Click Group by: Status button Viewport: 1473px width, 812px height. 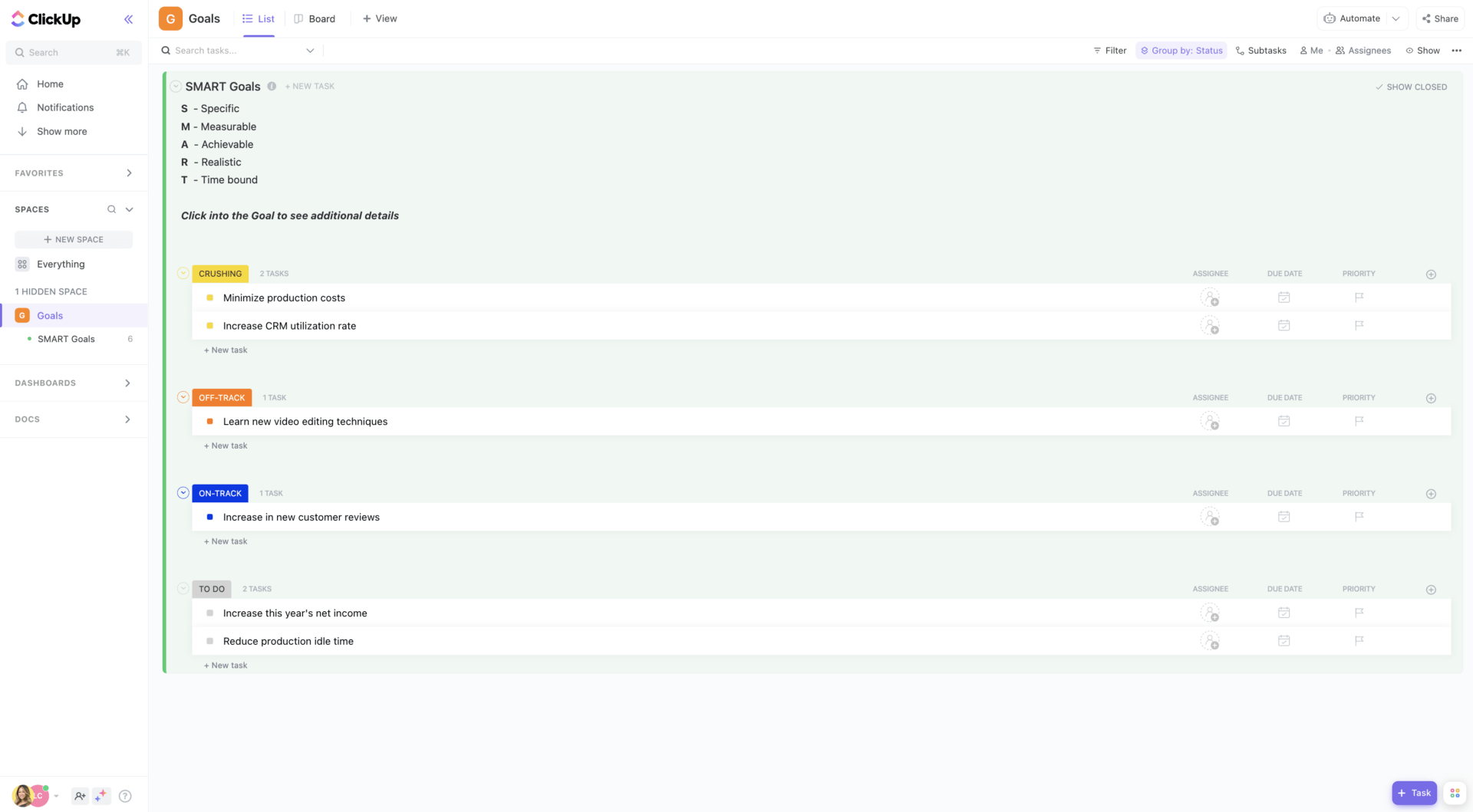[x=1181, y=51]
